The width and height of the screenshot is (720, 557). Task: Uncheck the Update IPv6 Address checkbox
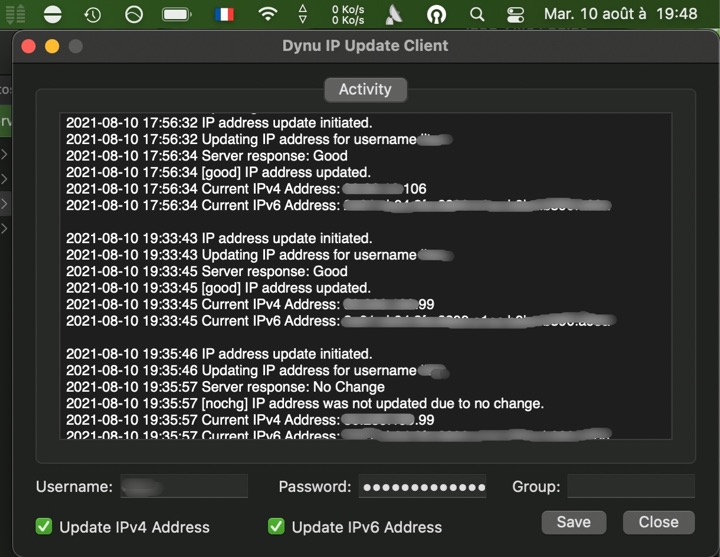(x=276, y=526)
